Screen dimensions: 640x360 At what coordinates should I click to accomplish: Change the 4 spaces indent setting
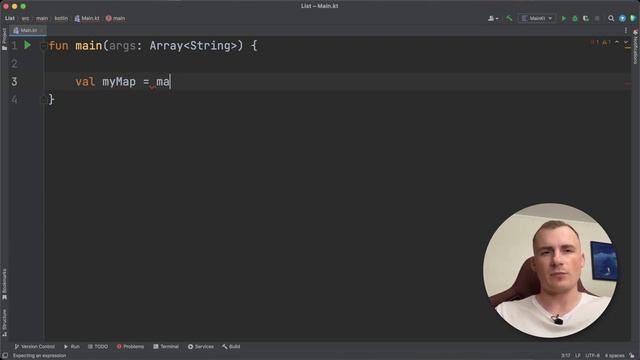pyautogui.click(x=614, y=356)
